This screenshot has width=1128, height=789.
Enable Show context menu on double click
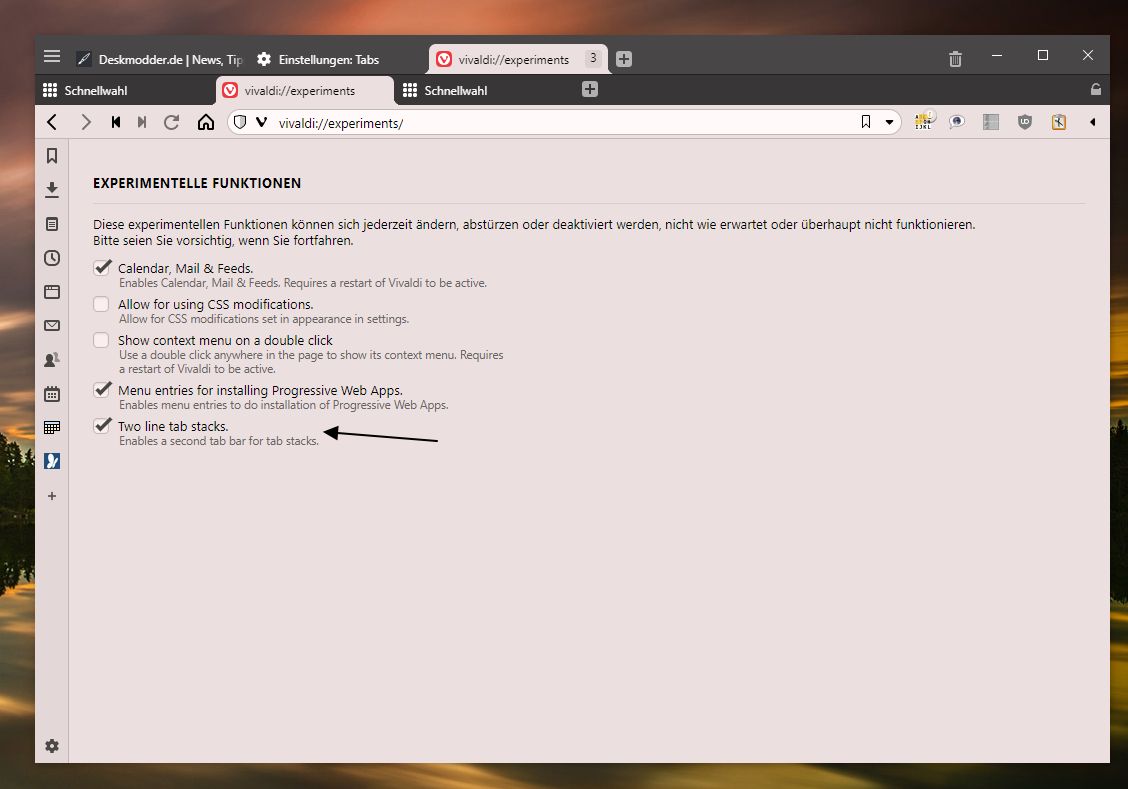pos(101,340)
